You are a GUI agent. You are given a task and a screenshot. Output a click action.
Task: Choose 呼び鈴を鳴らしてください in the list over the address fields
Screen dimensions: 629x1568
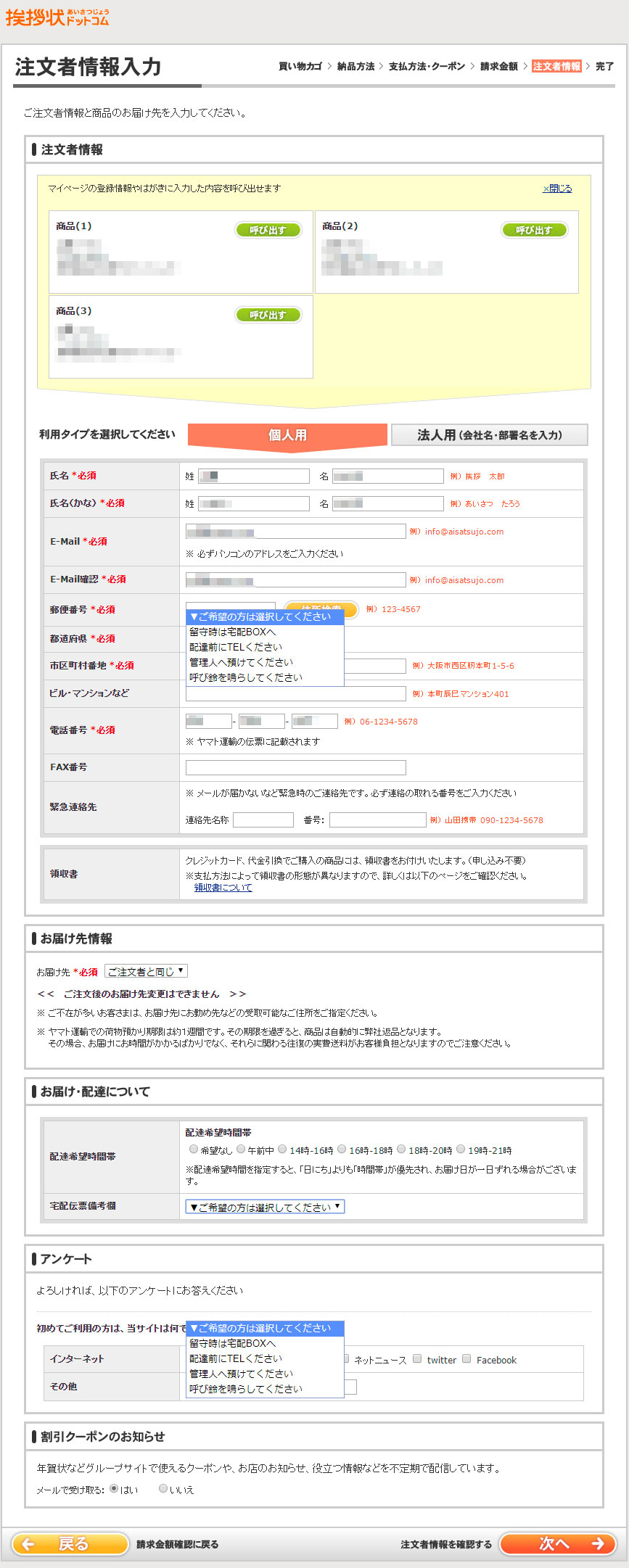(265, 677)
